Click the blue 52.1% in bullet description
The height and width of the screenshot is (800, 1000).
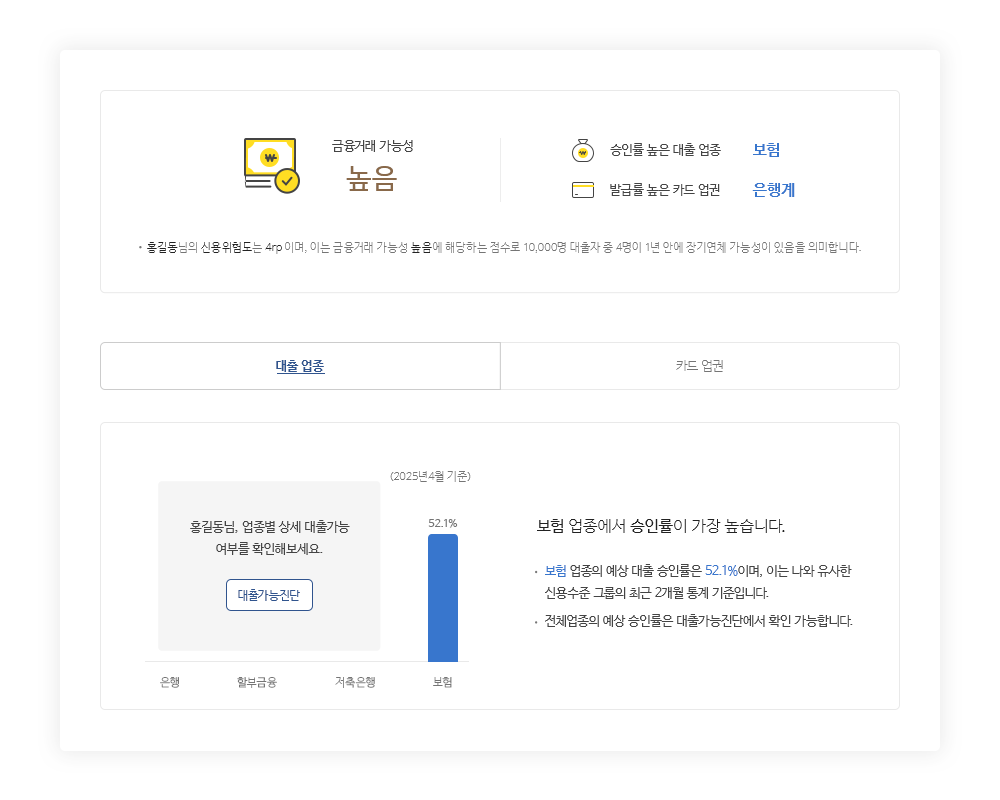pos(720,571)
